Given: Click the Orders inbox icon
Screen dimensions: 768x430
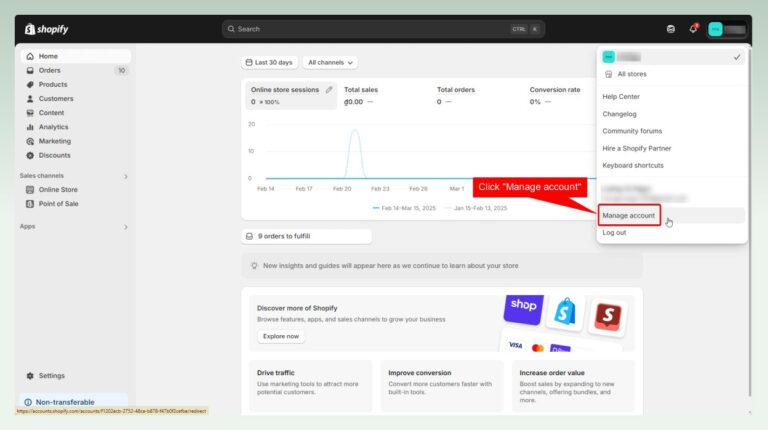Looking at the screenshot, I should tap(30, 71).
